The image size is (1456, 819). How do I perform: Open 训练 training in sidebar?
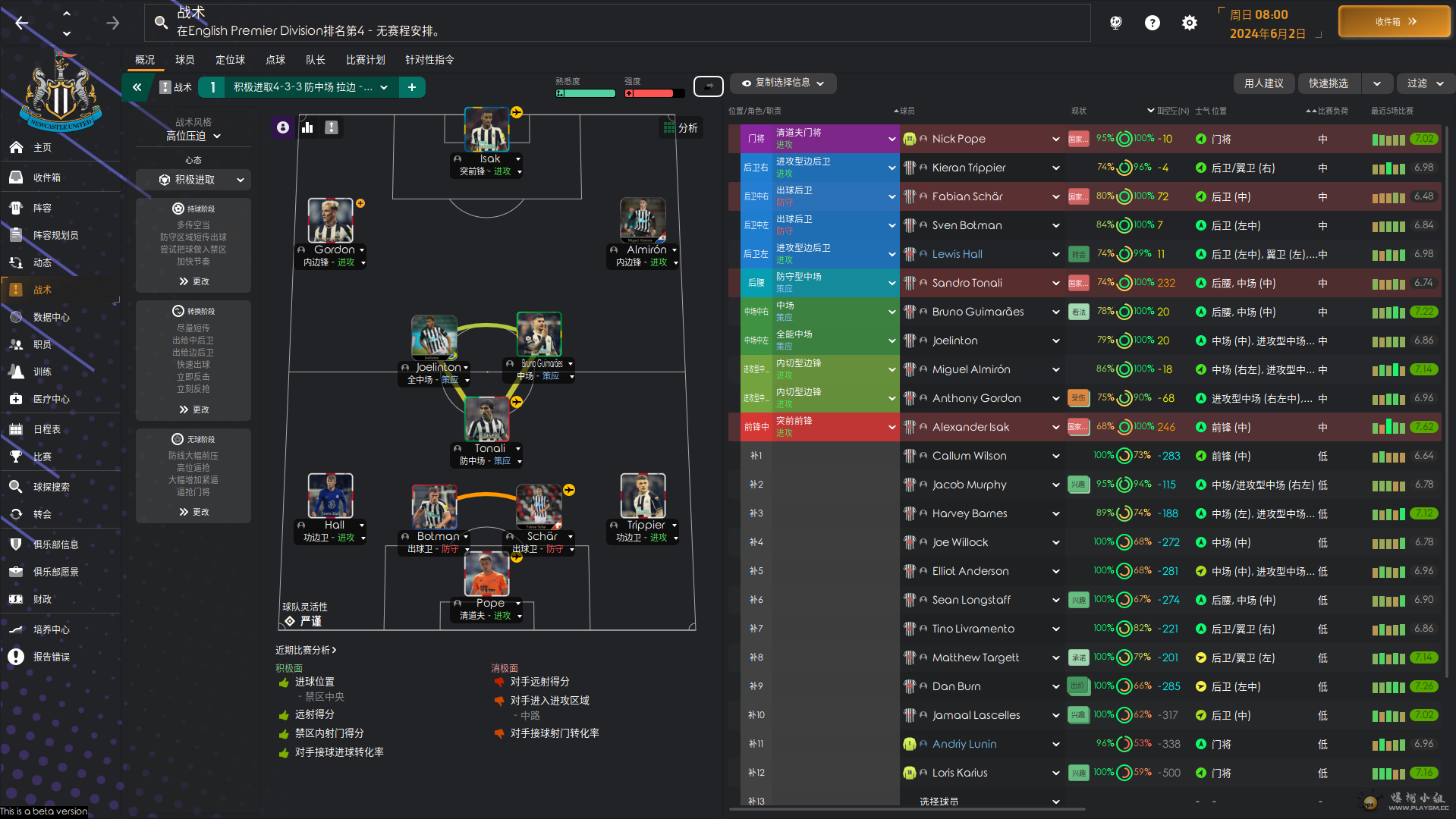(x=42, y=372)
